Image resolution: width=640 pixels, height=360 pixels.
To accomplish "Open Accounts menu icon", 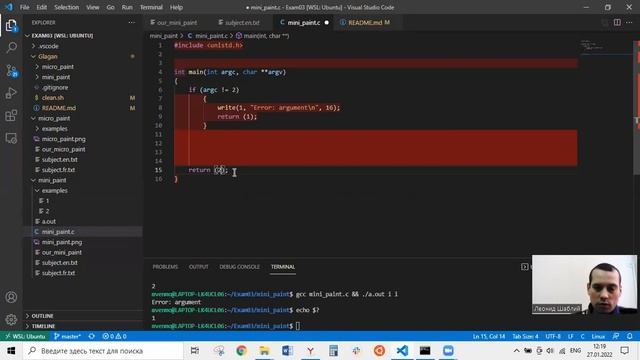I will pyautogui.click(x=11, y=297).
